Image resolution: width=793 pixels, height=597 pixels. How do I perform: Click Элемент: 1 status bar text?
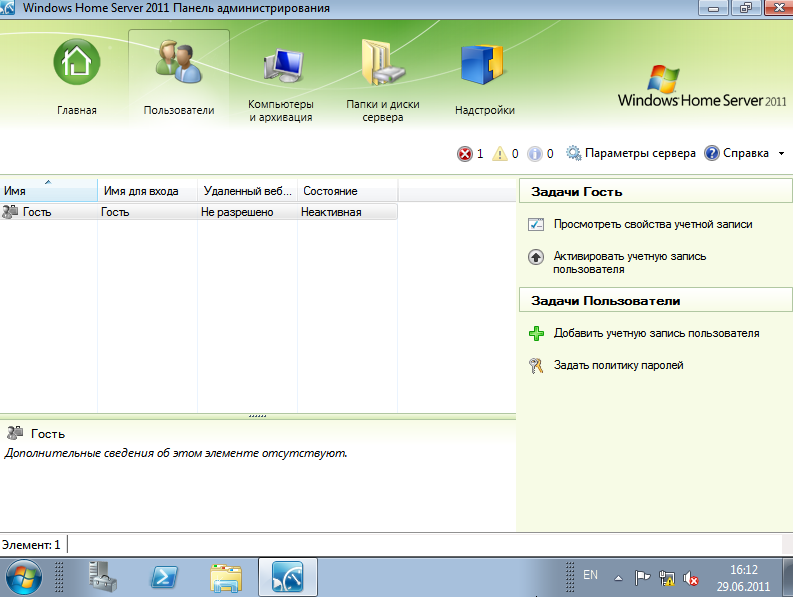pyautogui.click(x=31, y=544)
